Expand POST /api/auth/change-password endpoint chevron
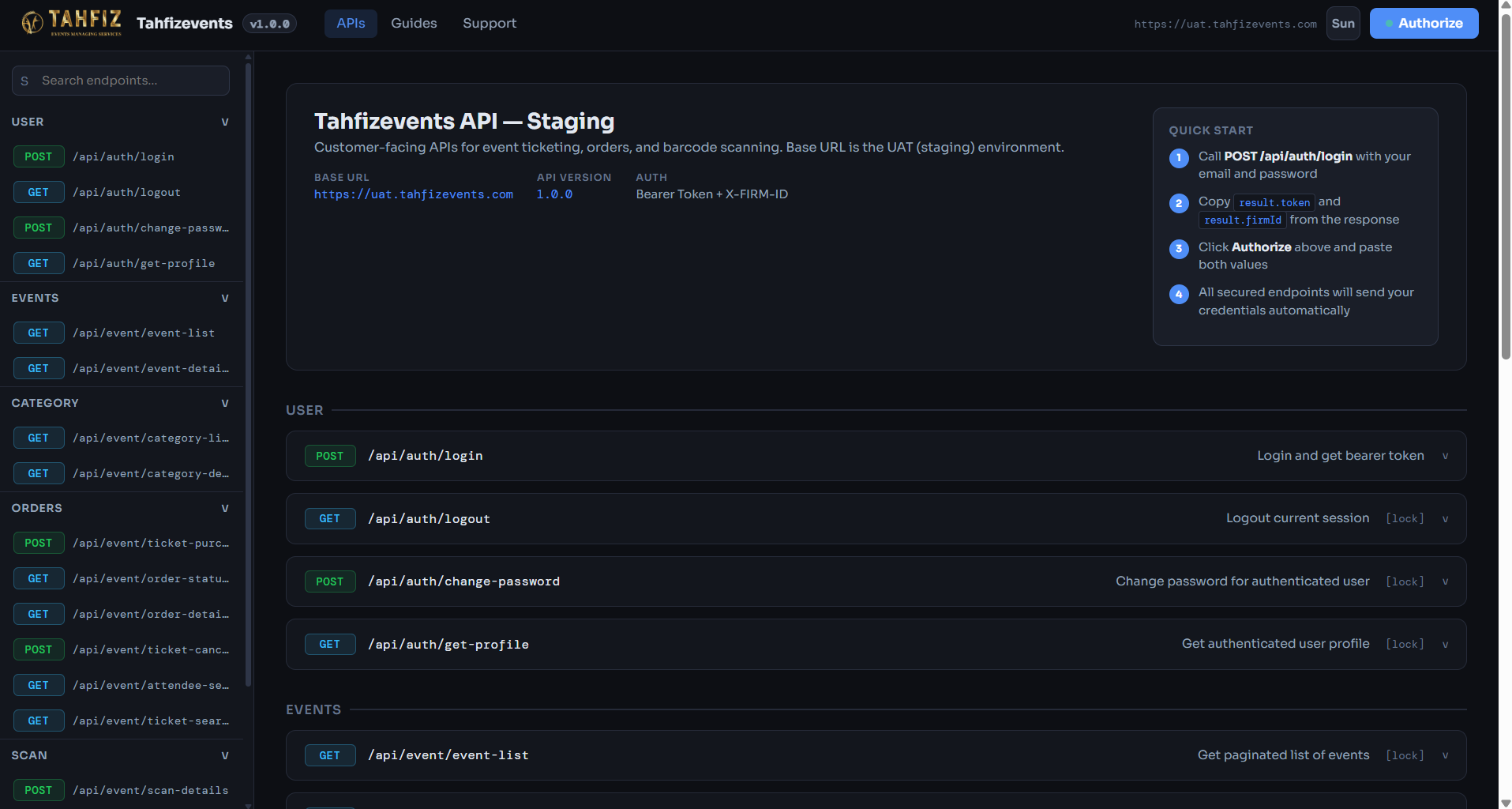The height and width of the screenshot is (809, 1512). (1446, 581)
